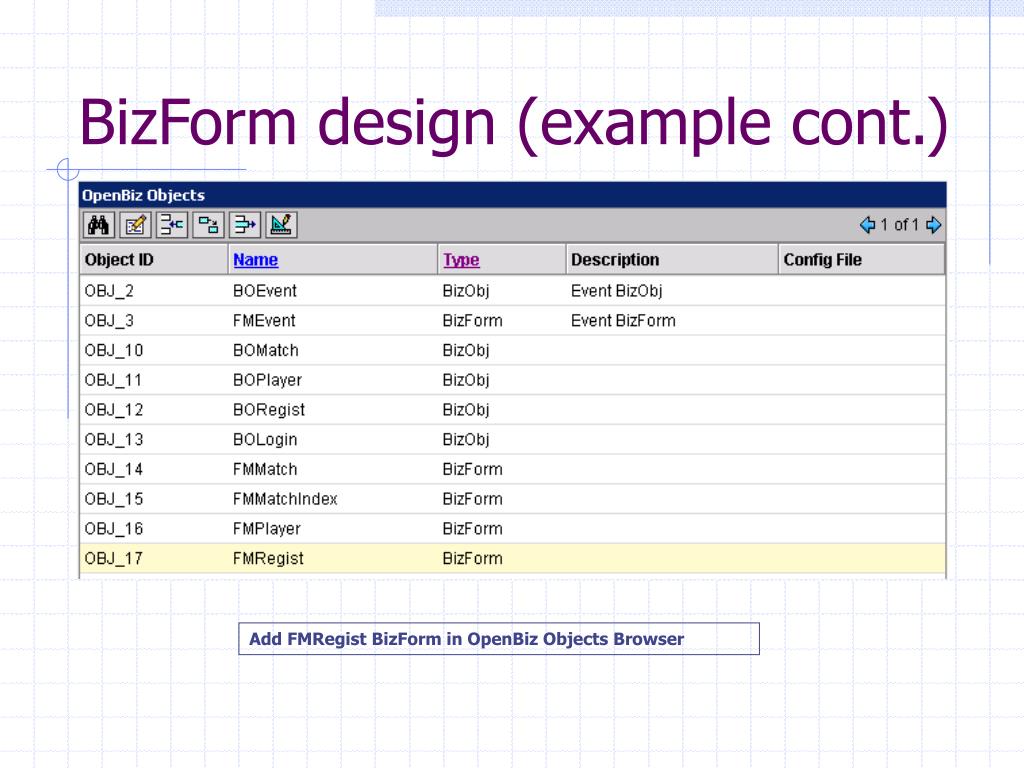Select the BOEvent name cell
Viewport: 1024px width, 768px height.
264,291
